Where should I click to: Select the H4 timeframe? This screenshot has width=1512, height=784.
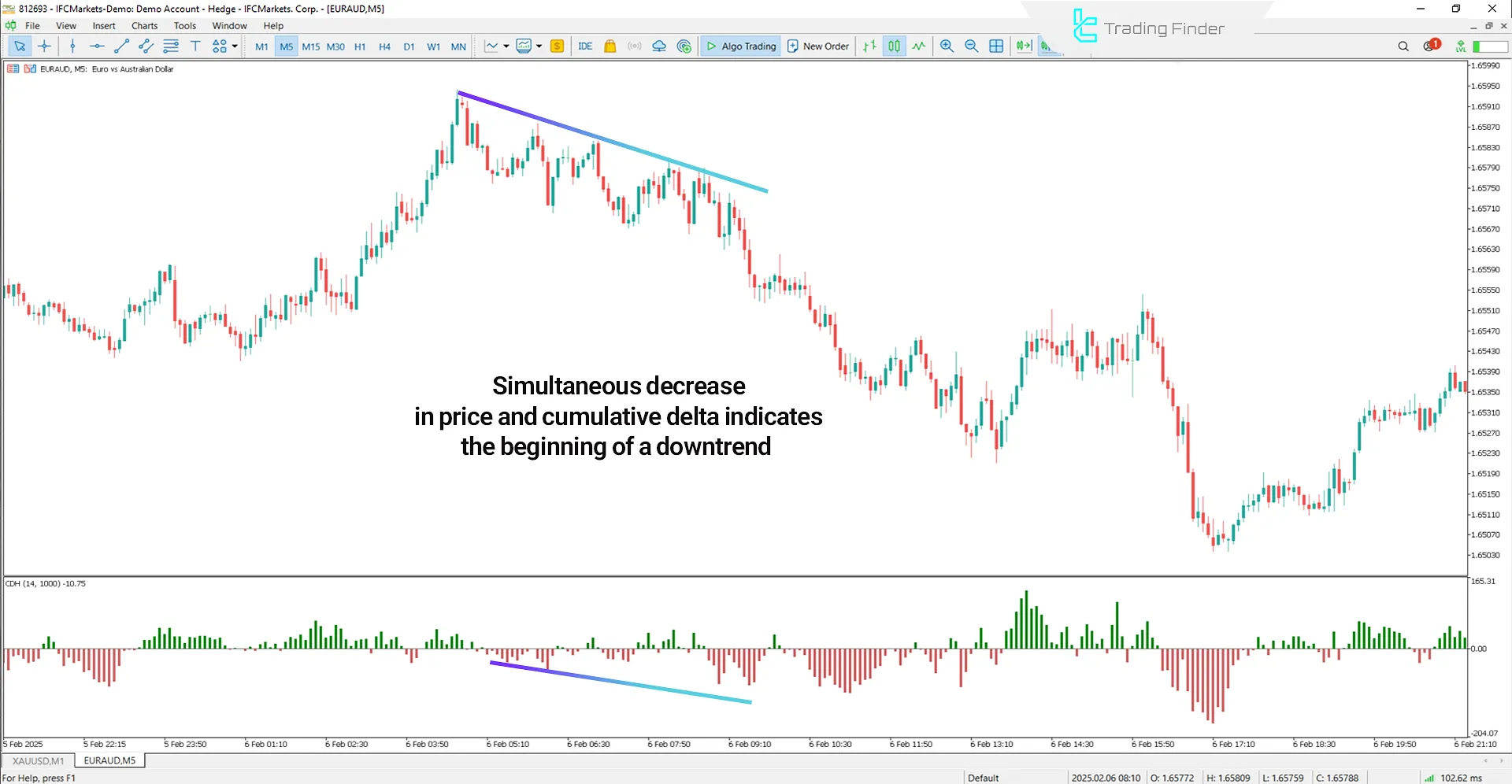coord(384,46)
